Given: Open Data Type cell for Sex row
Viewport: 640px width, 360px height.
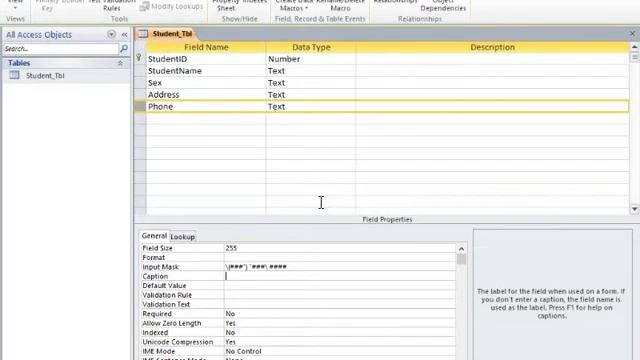Looking at the screenshot, I should click(x=311, y=83).
